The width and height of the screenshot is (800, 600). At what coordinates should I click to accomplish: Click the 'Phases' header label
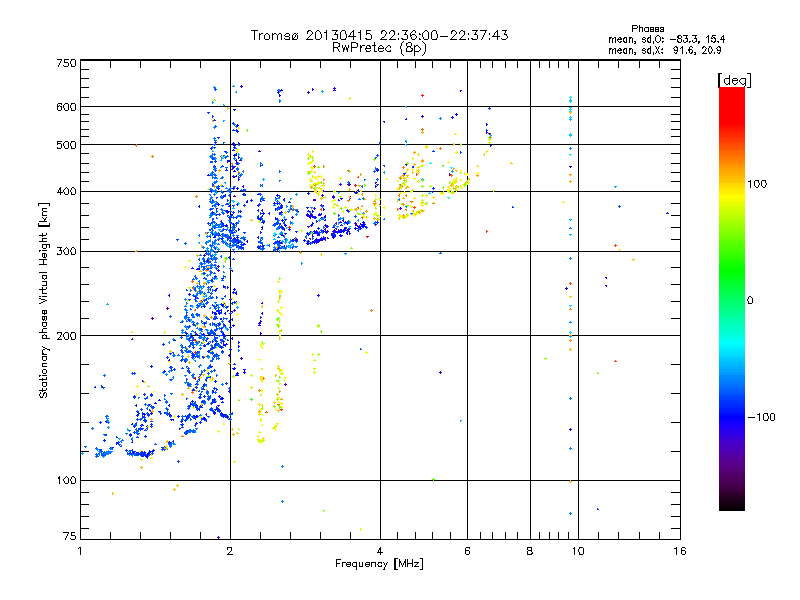click(647, 29)
